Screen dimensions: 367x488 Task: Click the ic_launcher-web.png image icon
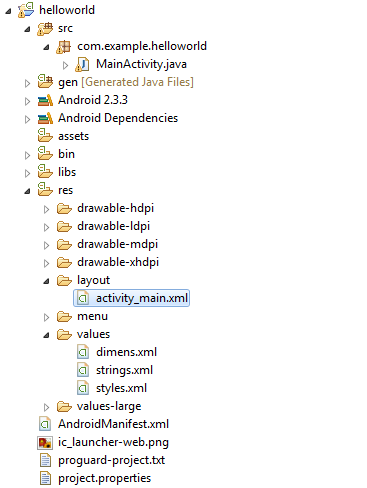pyautogui.click(x=45, y=443)
